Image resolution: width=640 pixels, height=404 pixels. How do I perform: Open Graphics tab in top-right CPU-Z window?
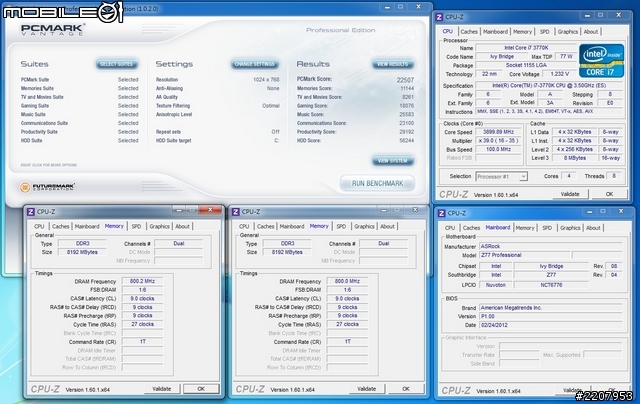[x=568, y=31]
